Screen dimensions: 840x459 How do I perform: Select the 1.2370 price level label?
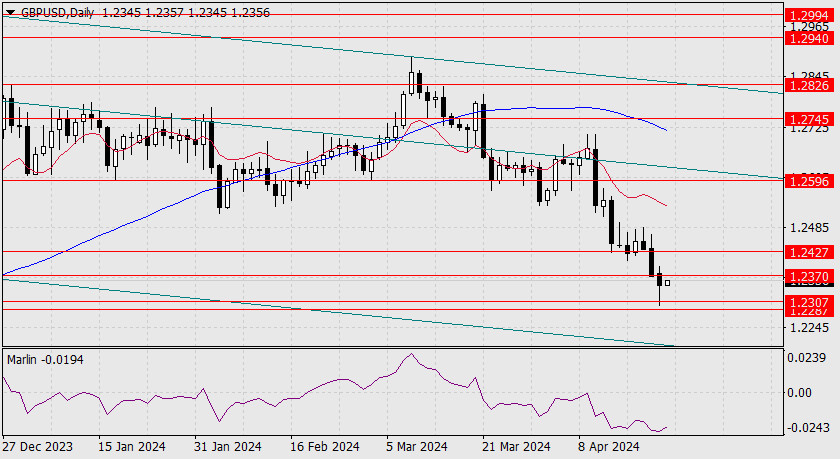[809, 276]
